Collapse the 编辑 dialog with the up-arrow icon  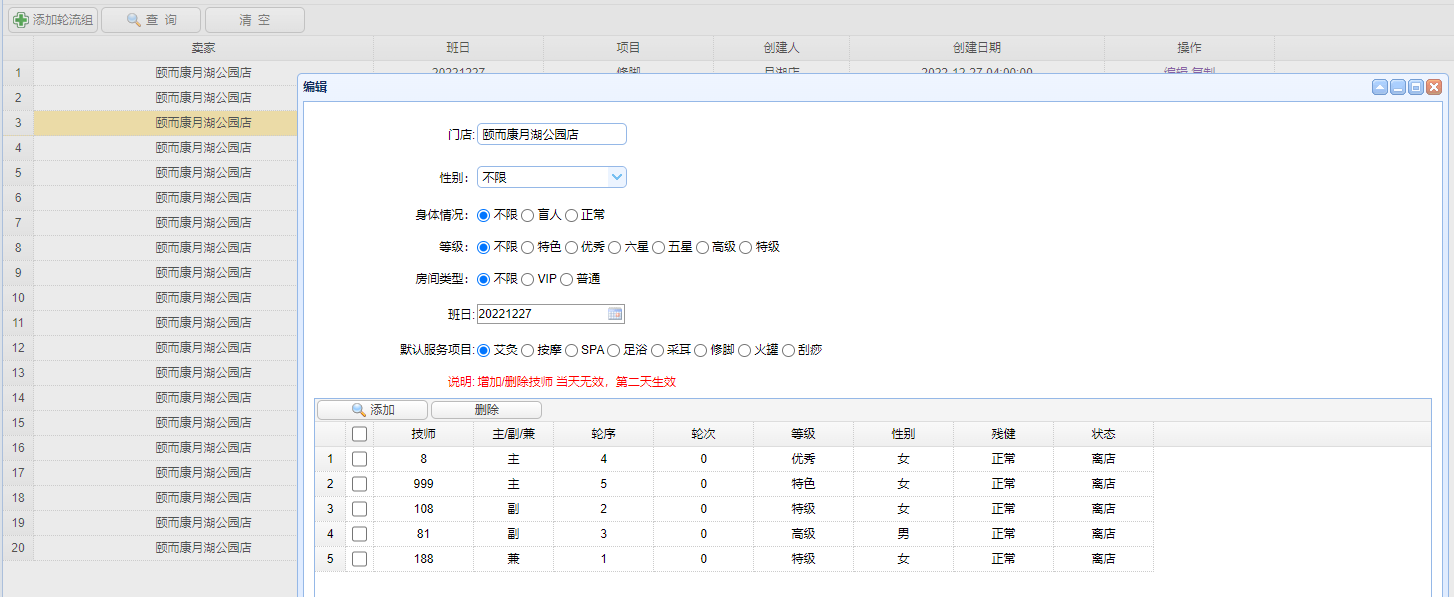click(1380, 87)
